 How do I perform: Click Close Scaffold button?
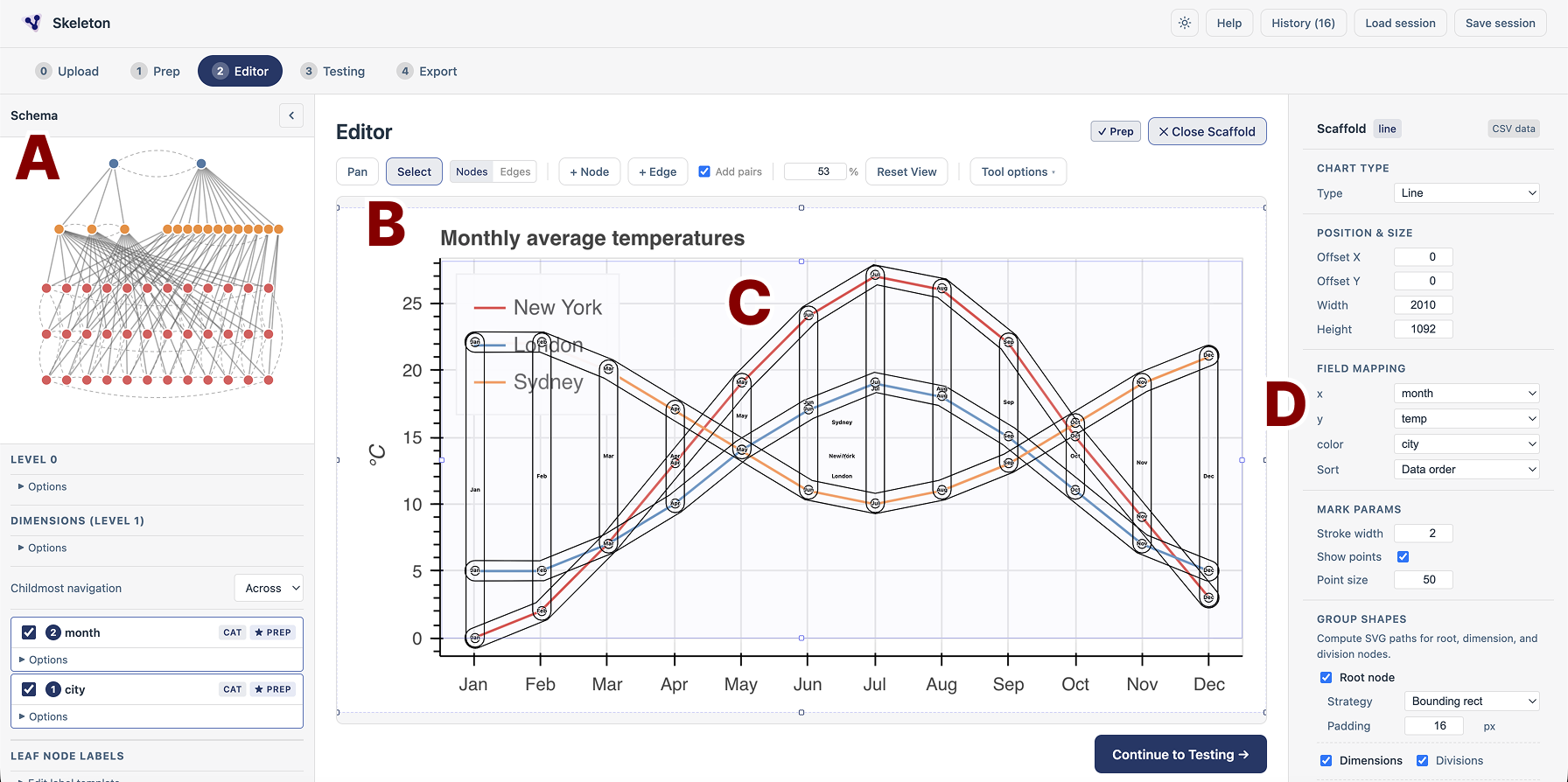click(1207, 131)
